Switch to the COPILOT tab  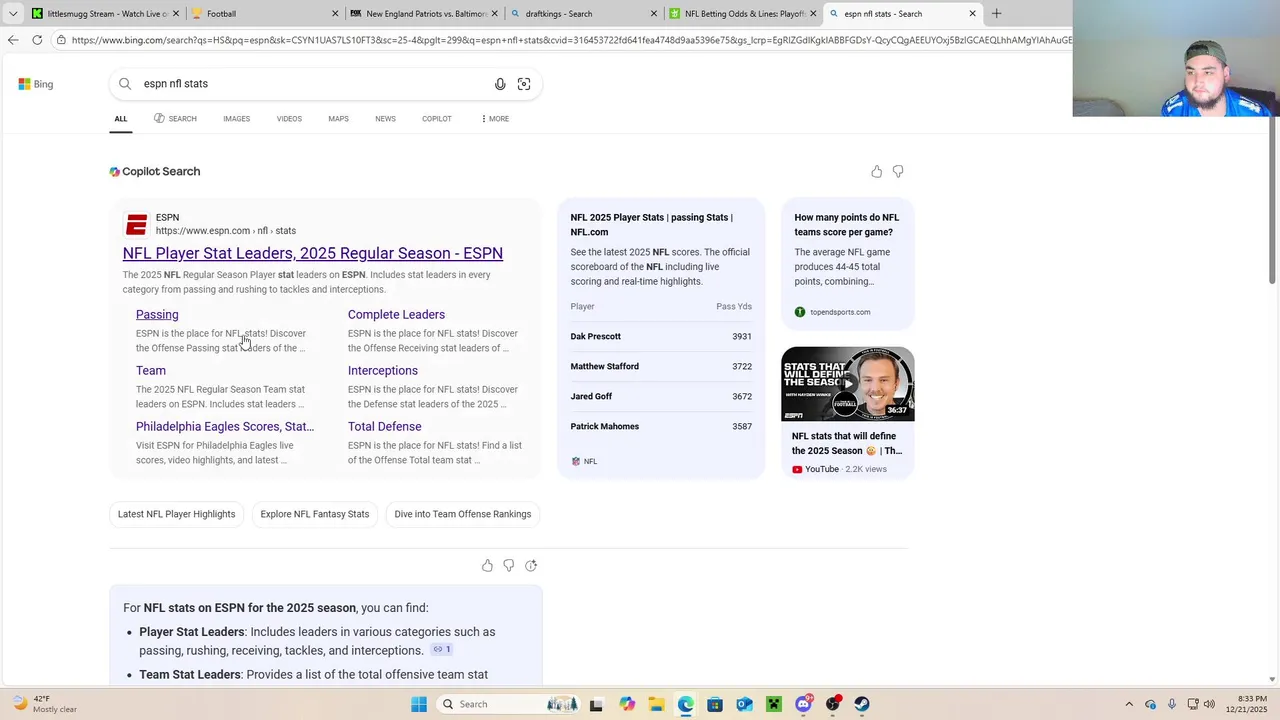point(437,119)
